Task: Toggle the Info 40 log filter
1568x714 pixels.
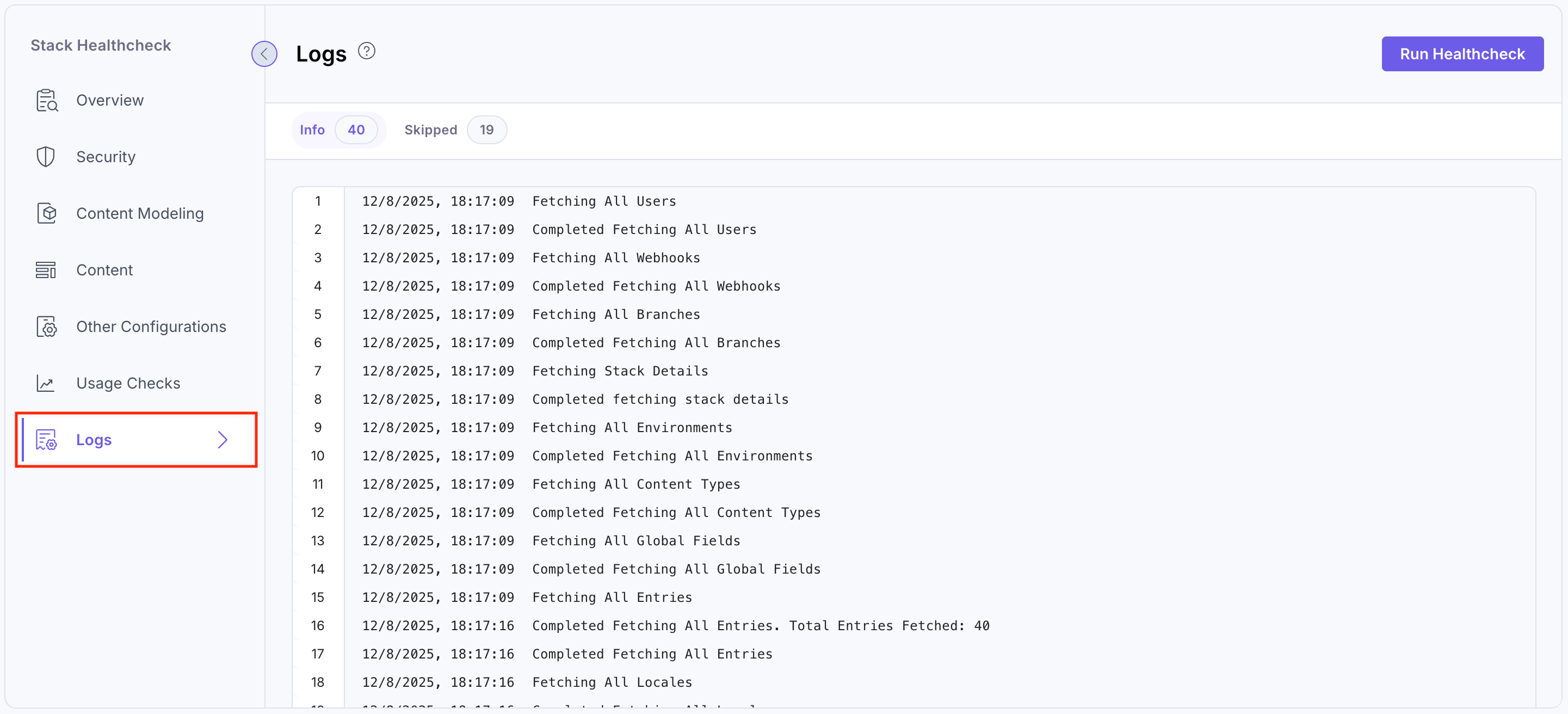Action: pyautogui.click(x=338, y=130)
